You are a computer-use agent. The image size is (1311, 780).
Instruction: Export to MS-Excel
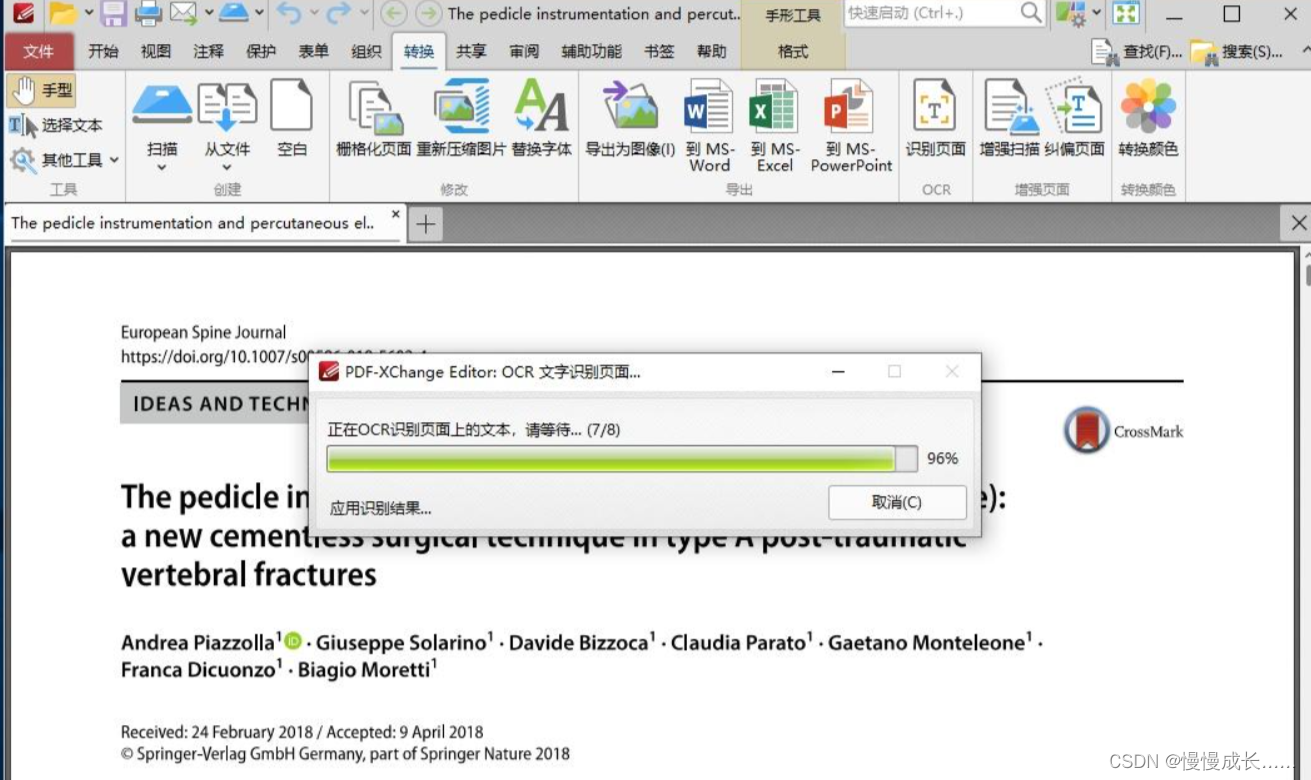pyautogui.click(x=774, y=125)
